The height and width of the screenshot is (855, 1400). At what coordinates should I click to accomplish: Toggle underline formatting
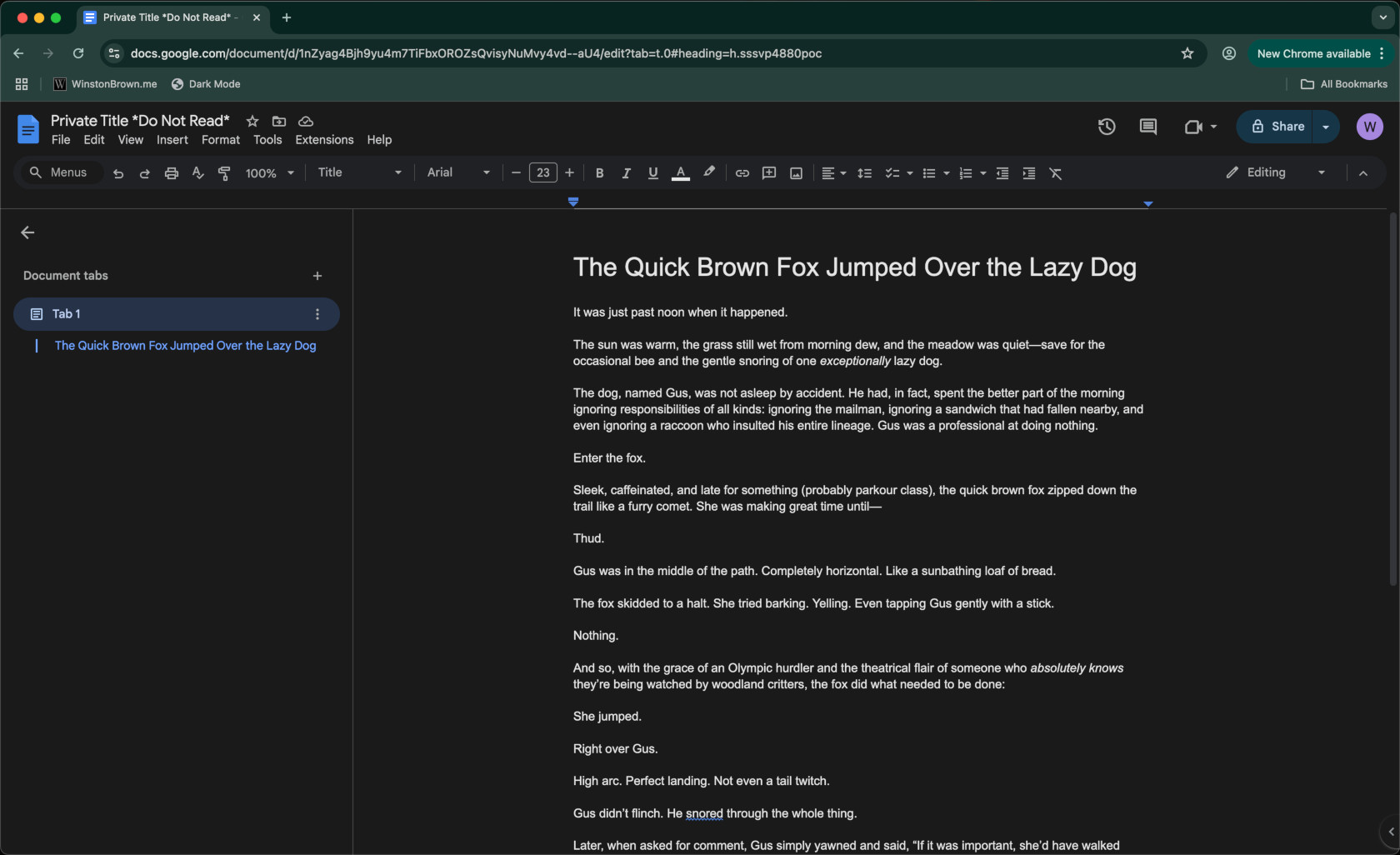coord(652,173)
